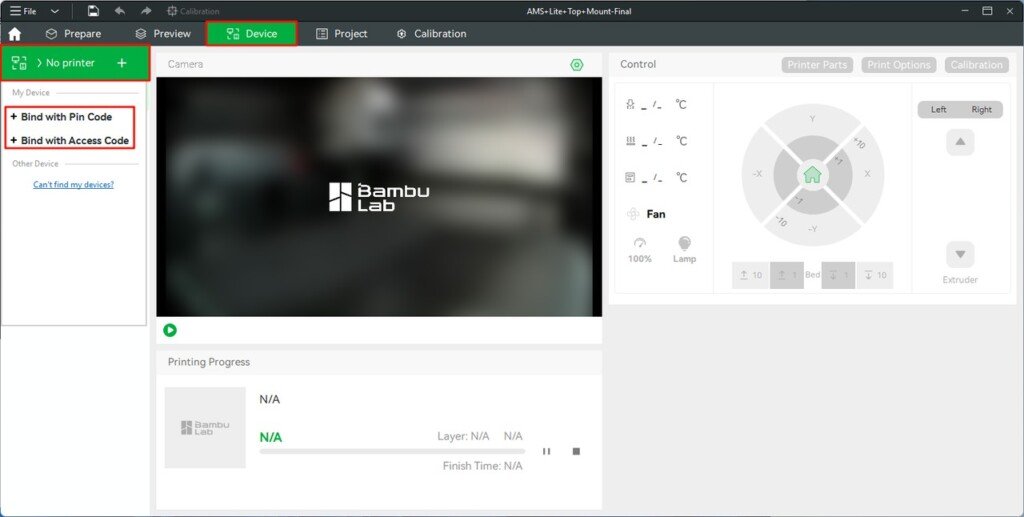Click the Fan control icon

633,214
